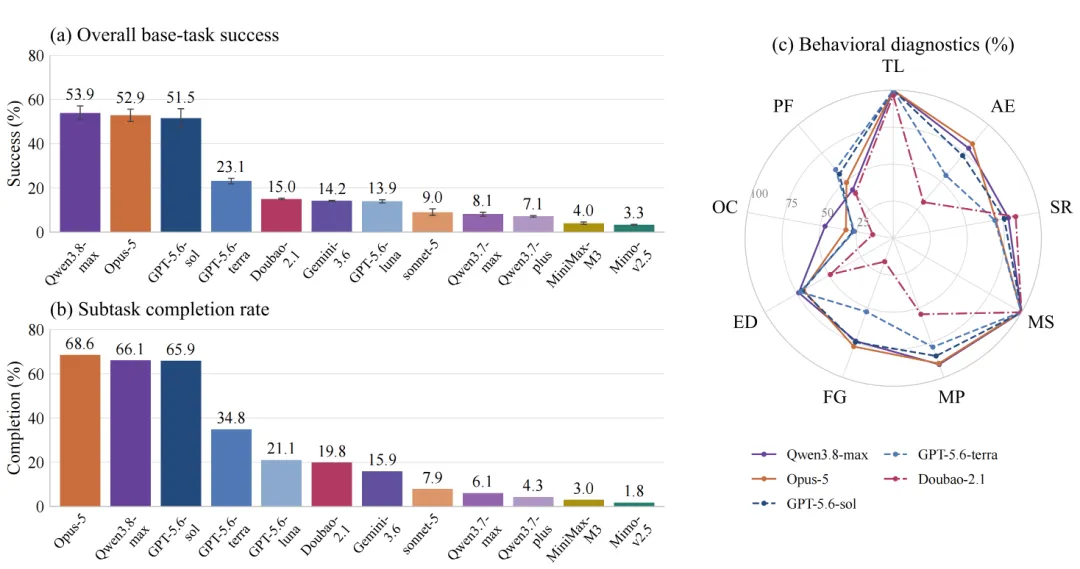The height and width of the screenshot is (569, 1080).
Task: Click the Opus-5 legend line marker
Action: click(x=764, y=479)
